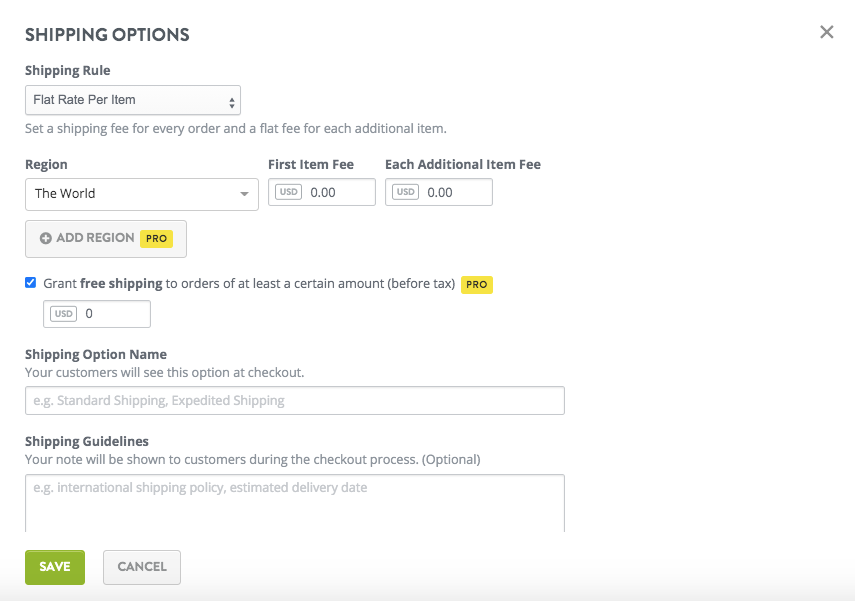
Task: Open the Shipping Rule dropdown
Action: tap(133, 100)
